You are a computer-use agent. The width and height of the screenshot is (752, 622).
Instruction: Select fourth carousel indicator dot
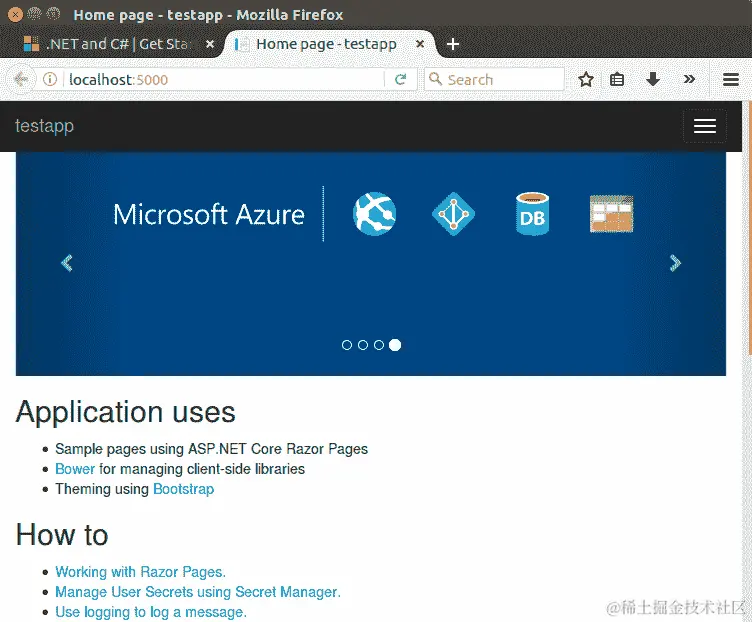click(x=395, y=345)
